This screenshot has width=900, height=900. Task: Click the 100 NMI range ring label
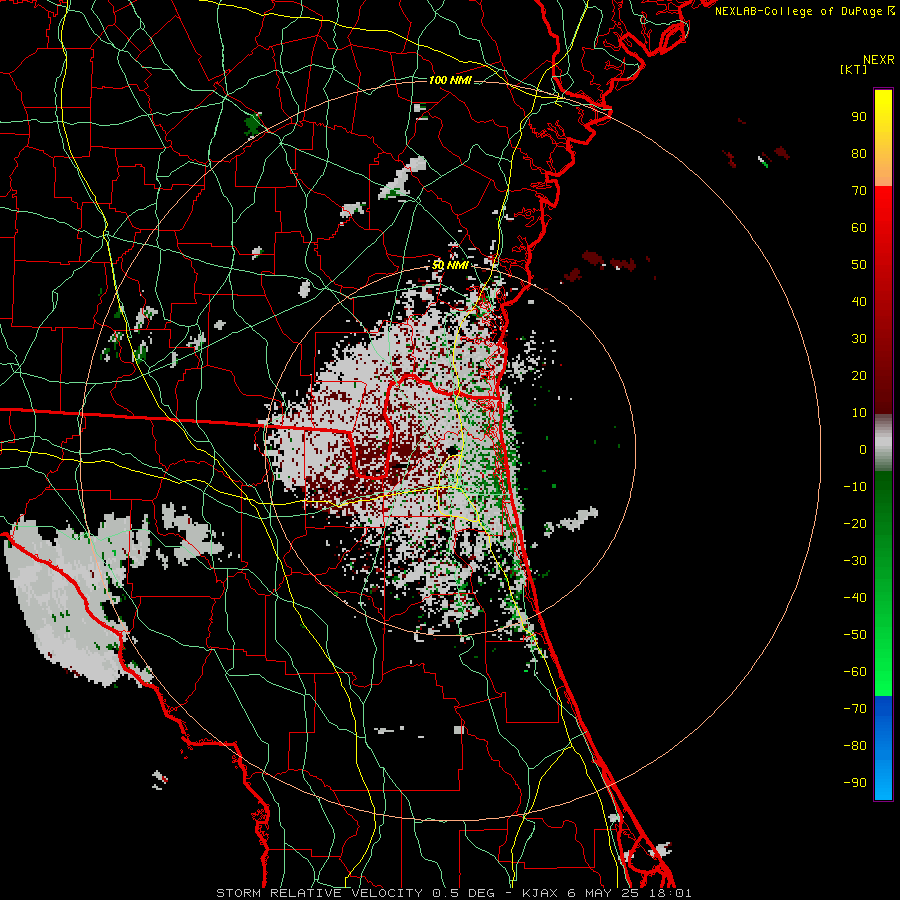pos(450,80)
